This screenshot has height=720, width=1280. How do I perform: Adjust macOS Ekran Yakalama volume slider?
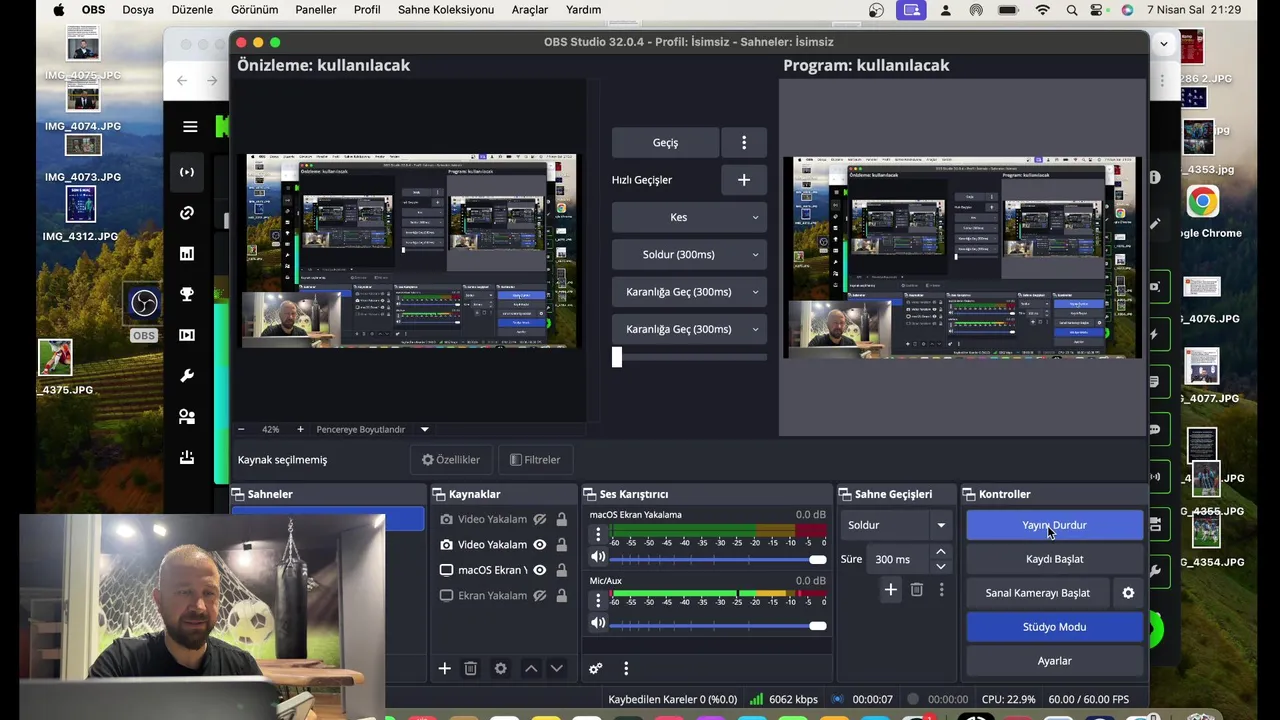[717, 559]
